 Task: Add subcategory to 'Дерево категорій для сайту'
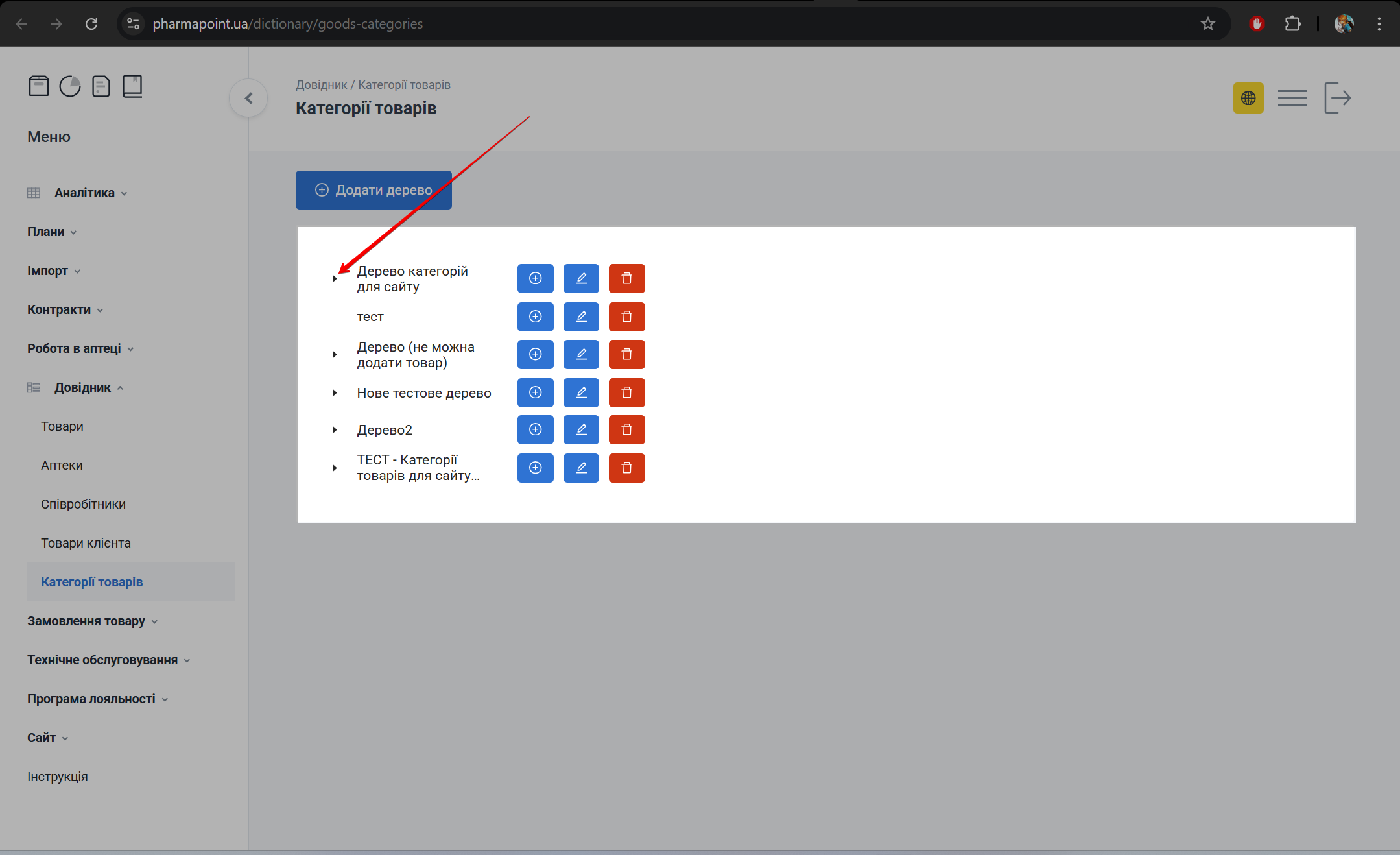click(535, 278)
